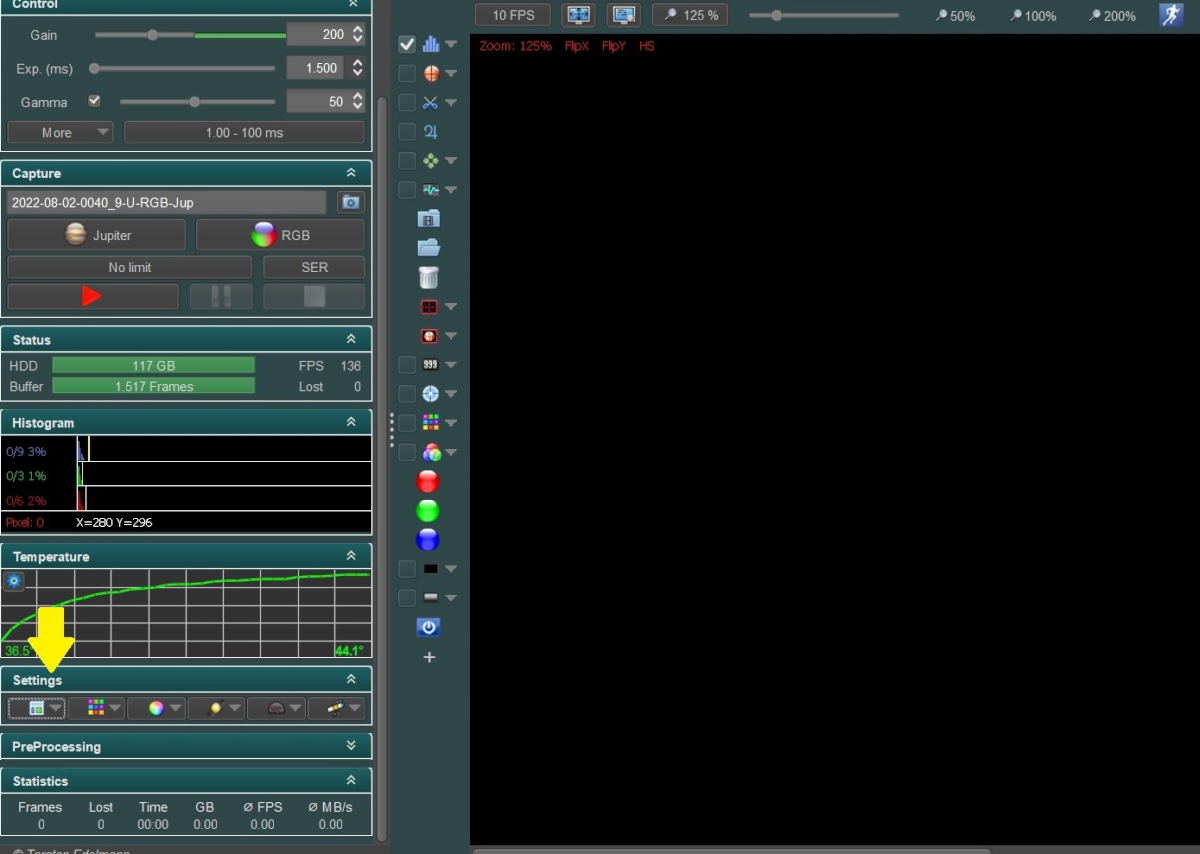This screenshot has height=854, width=1200.
Task: Open the observatory dome settings dropdown
Action: pos(277,708)
